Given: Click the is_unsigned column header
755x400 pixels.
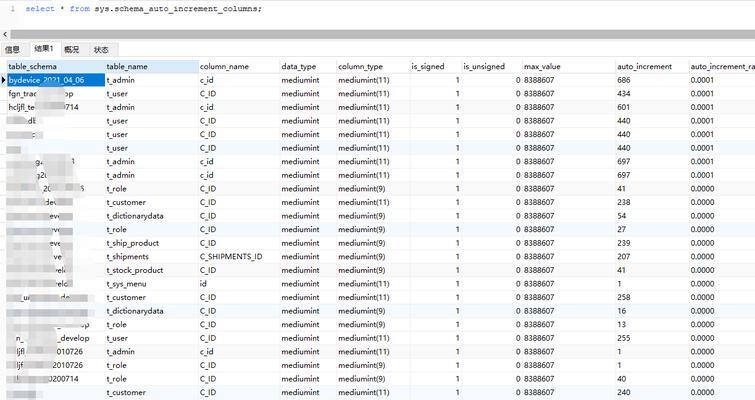Looking at the screenshot, I should coord(484,66).
